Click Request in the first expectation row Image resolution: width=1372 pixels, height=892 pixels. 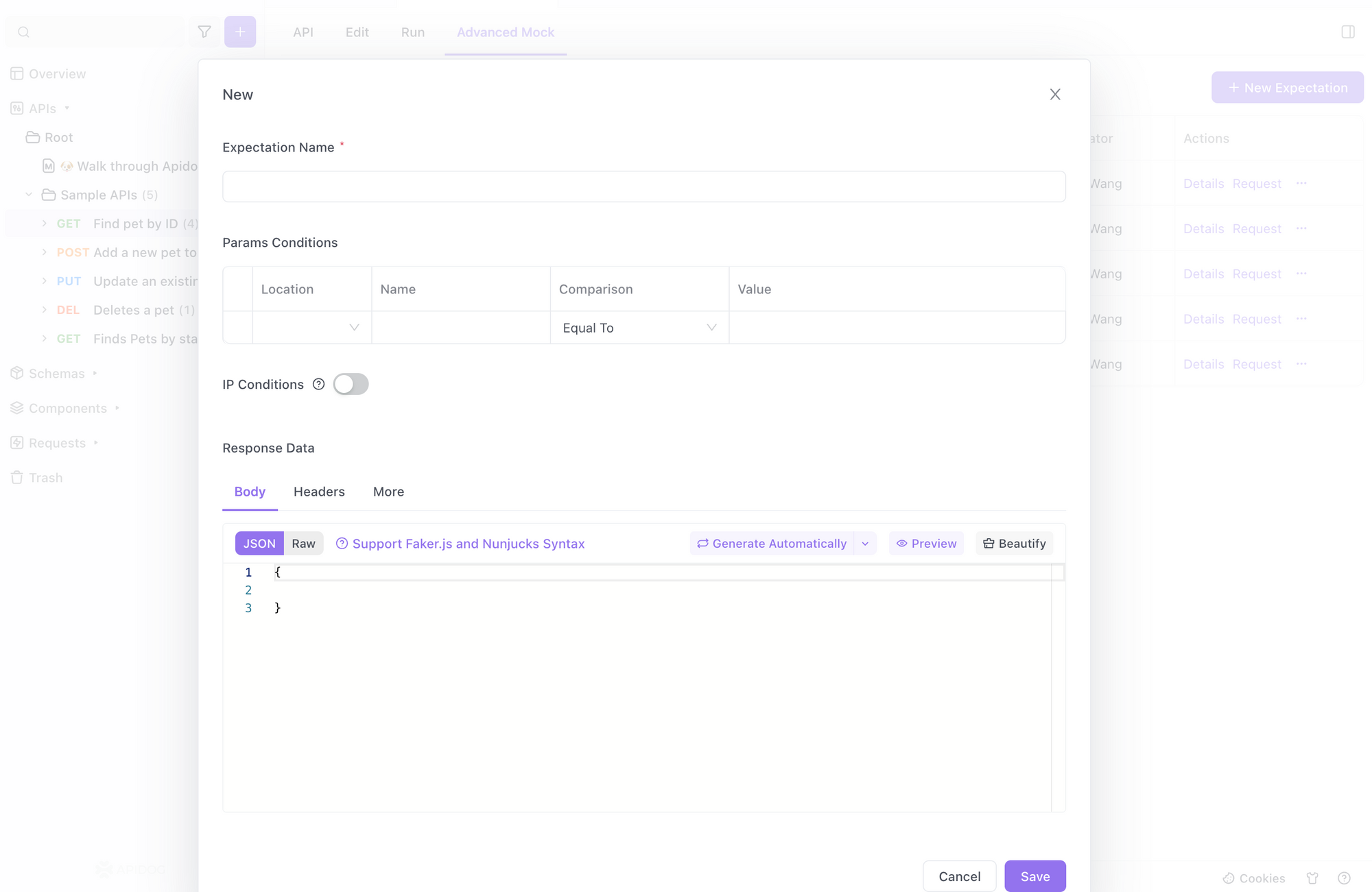click(1257, 184)
